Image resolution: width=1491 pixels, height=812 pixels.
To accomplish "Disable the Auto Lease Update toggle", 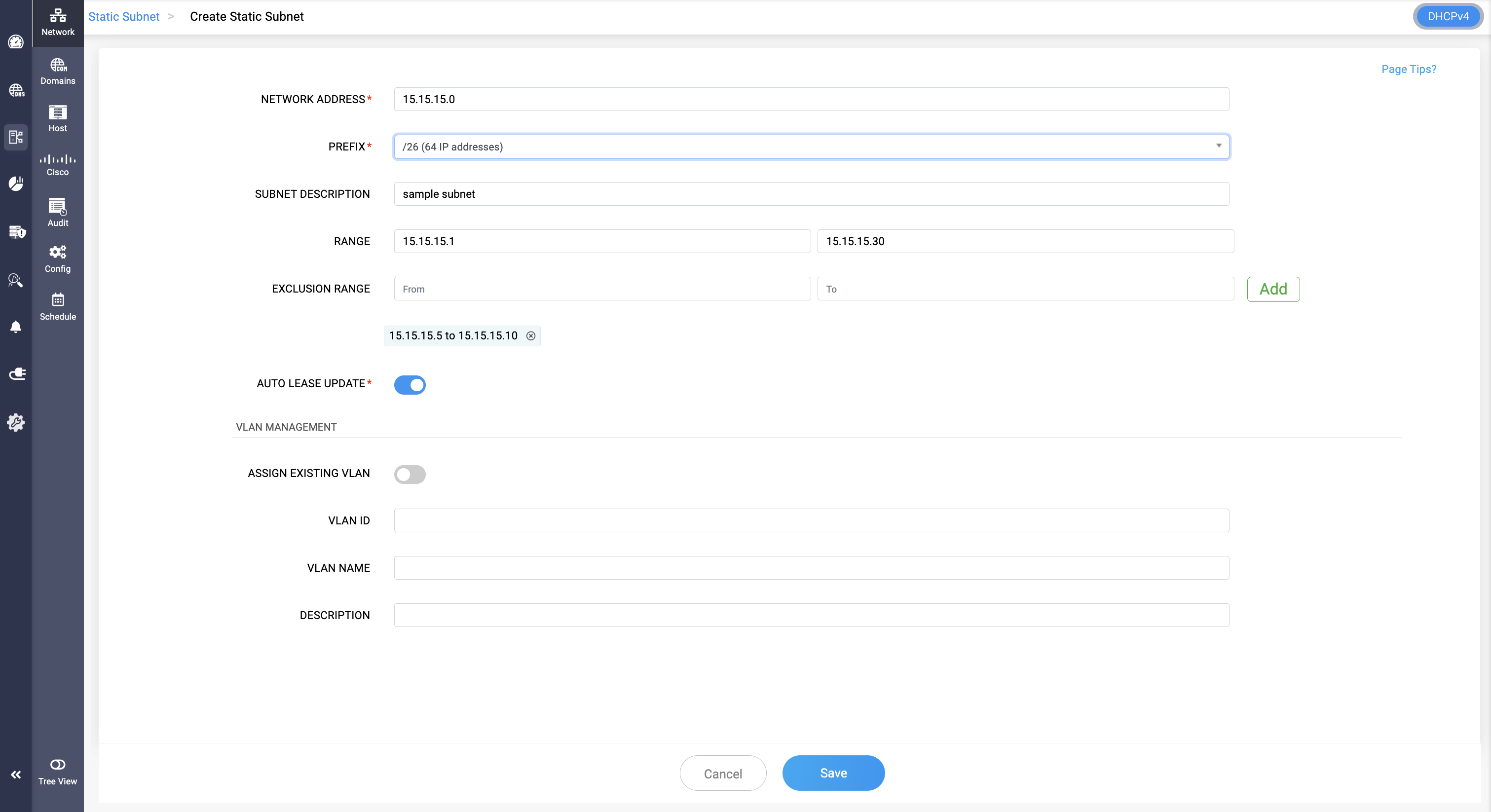I will pos(410,384).
